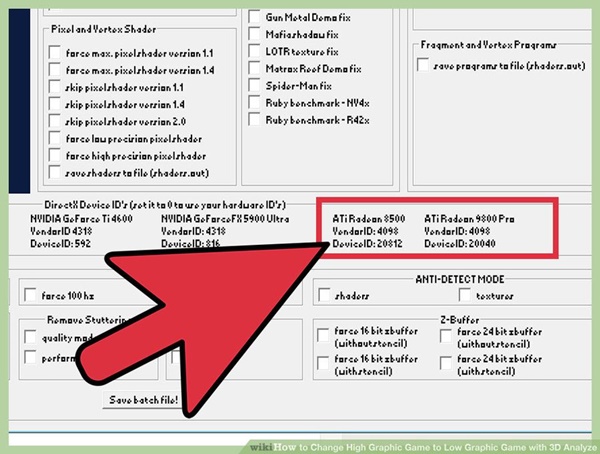Click the ANTI-DETECT MODE group heading

click(460, 279)
